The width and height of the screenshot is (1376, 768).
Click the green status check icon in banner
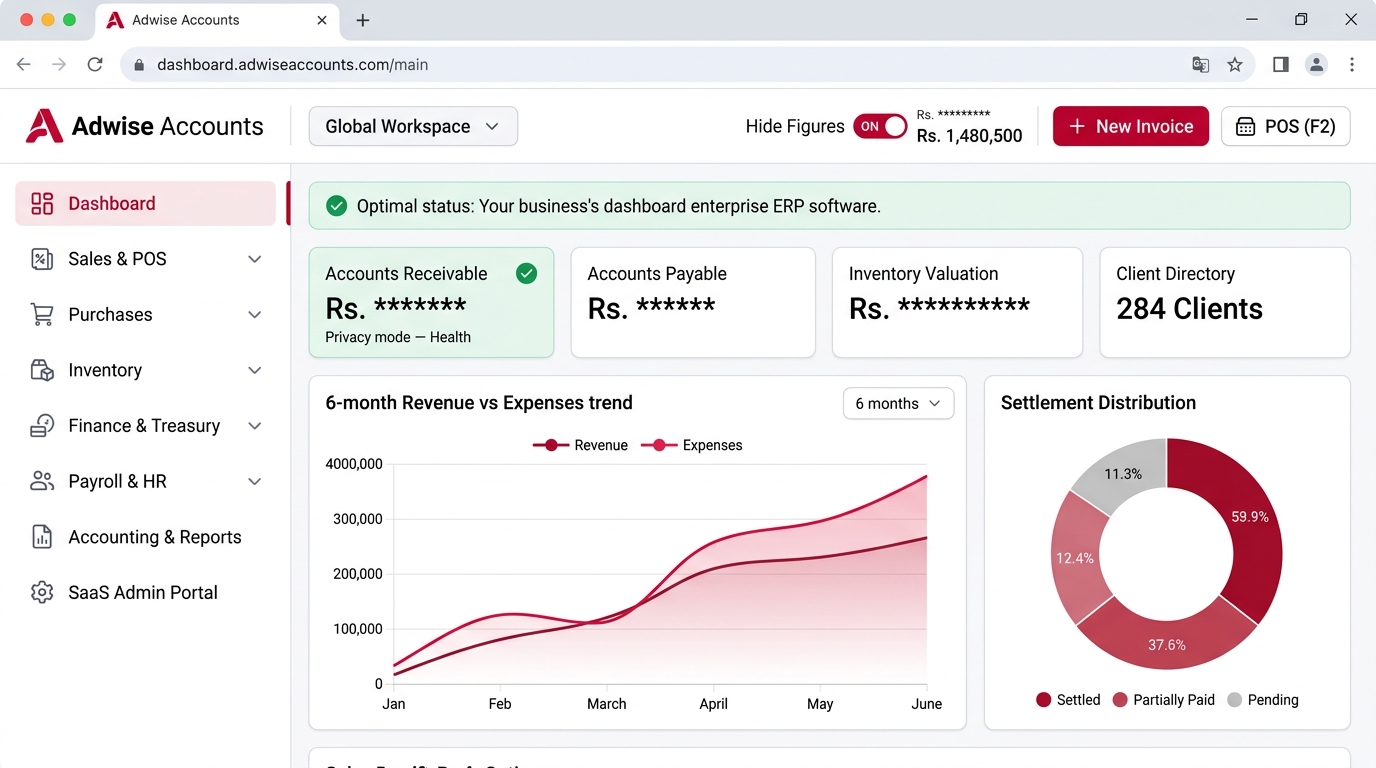click(x=337, y=206)
